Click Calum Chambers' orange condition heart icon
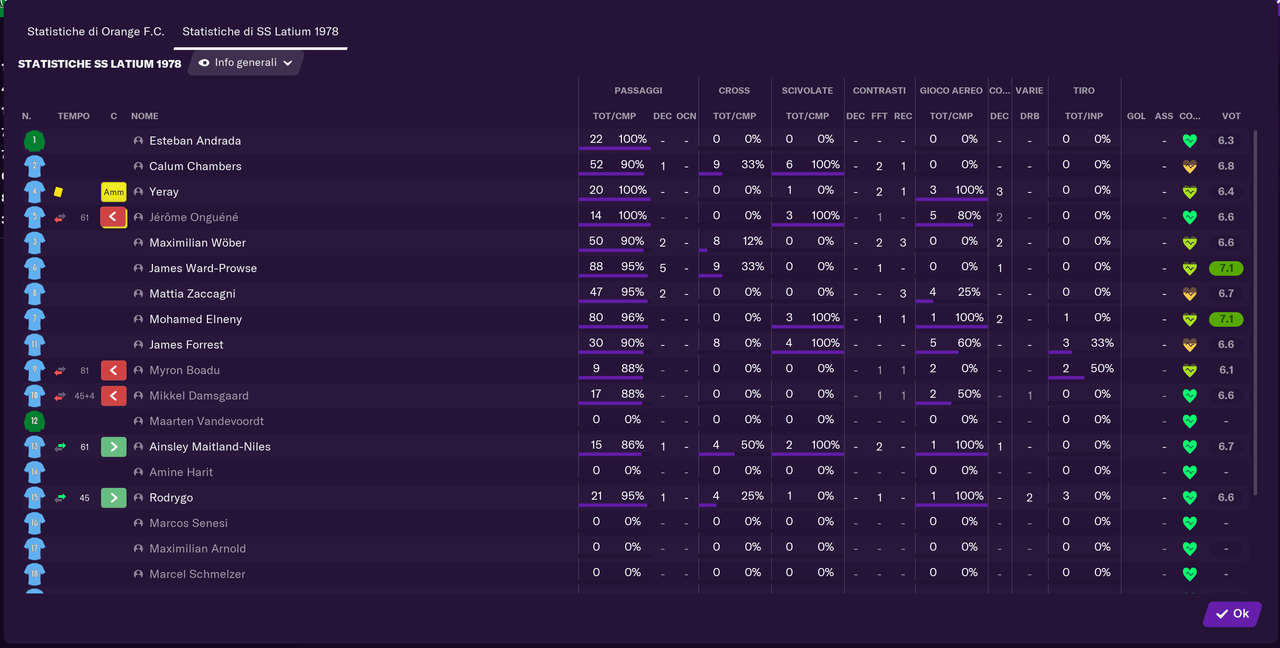 (1189, 167)
